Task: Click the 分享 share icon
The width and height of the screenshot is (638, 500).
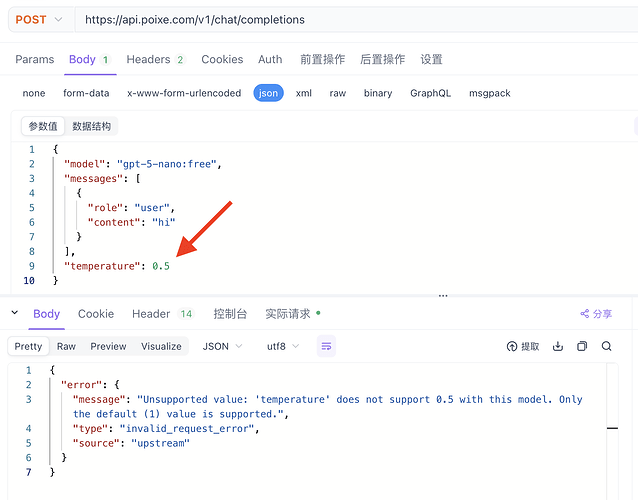Action: point(595,314)
